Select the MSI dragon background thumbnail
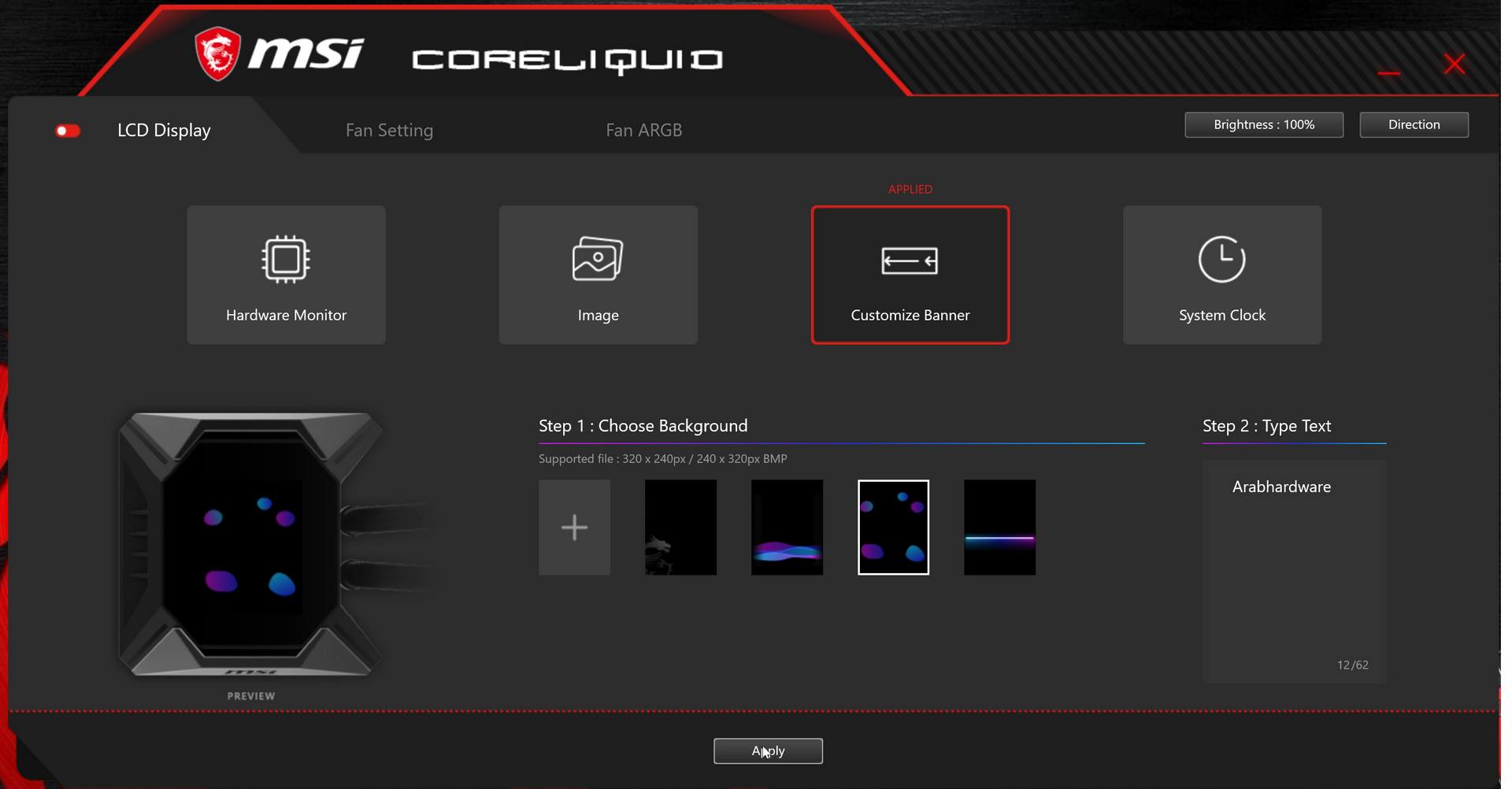This screenshot has height=789, width=1512. point(680,527)
